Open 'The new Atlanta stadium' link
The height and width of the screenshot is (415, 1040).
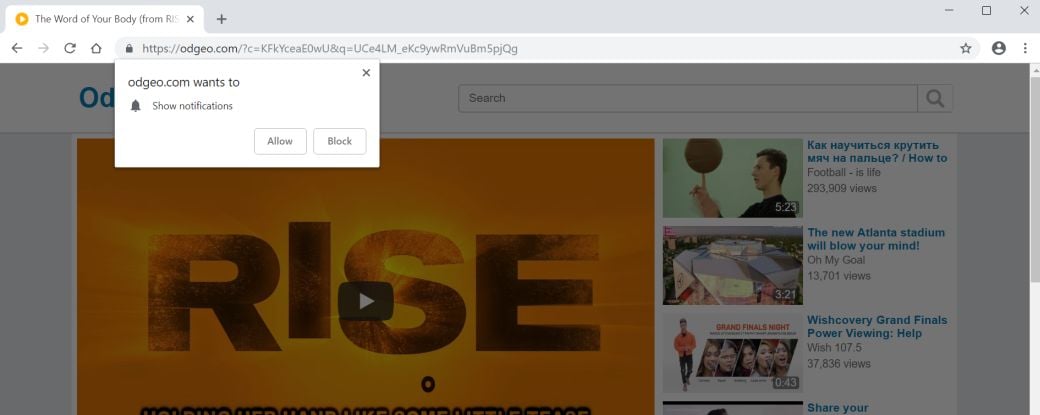[x=876, y=239]
